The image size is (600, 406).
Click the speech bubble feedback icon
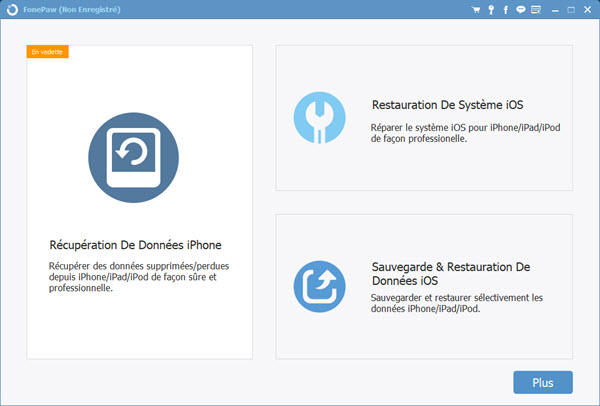(x=520, y=10)
